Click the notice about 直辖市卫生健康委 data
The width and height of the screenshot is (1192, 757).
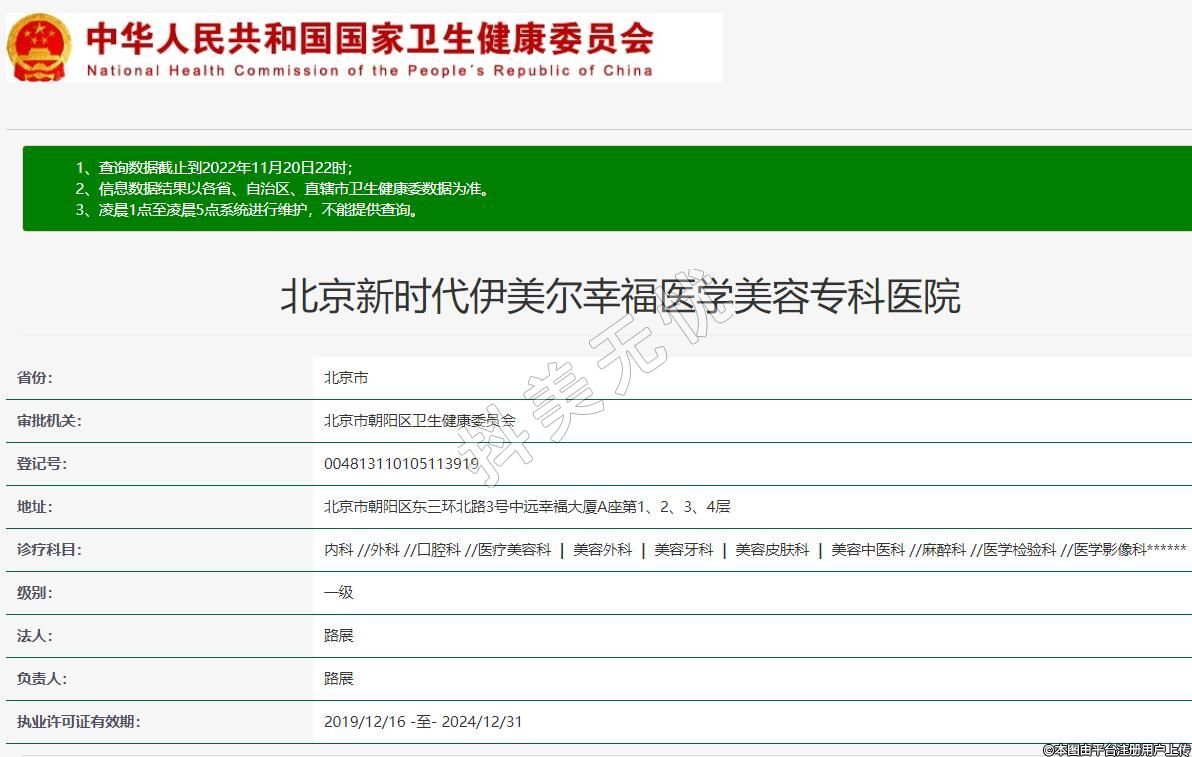pyautogui.click(x=282, y=188)
